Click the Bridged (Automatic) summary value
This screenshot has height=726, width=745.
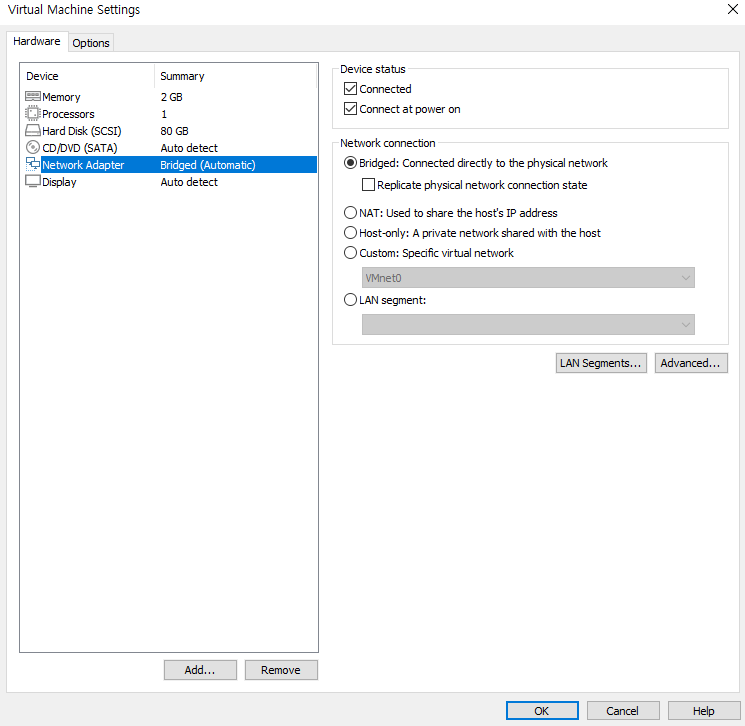(208, 165)
